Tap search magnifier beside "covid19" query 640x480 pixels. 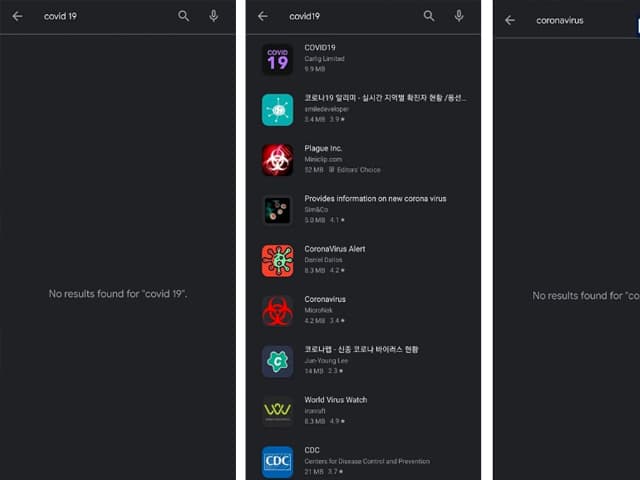(x=429, y=16)
